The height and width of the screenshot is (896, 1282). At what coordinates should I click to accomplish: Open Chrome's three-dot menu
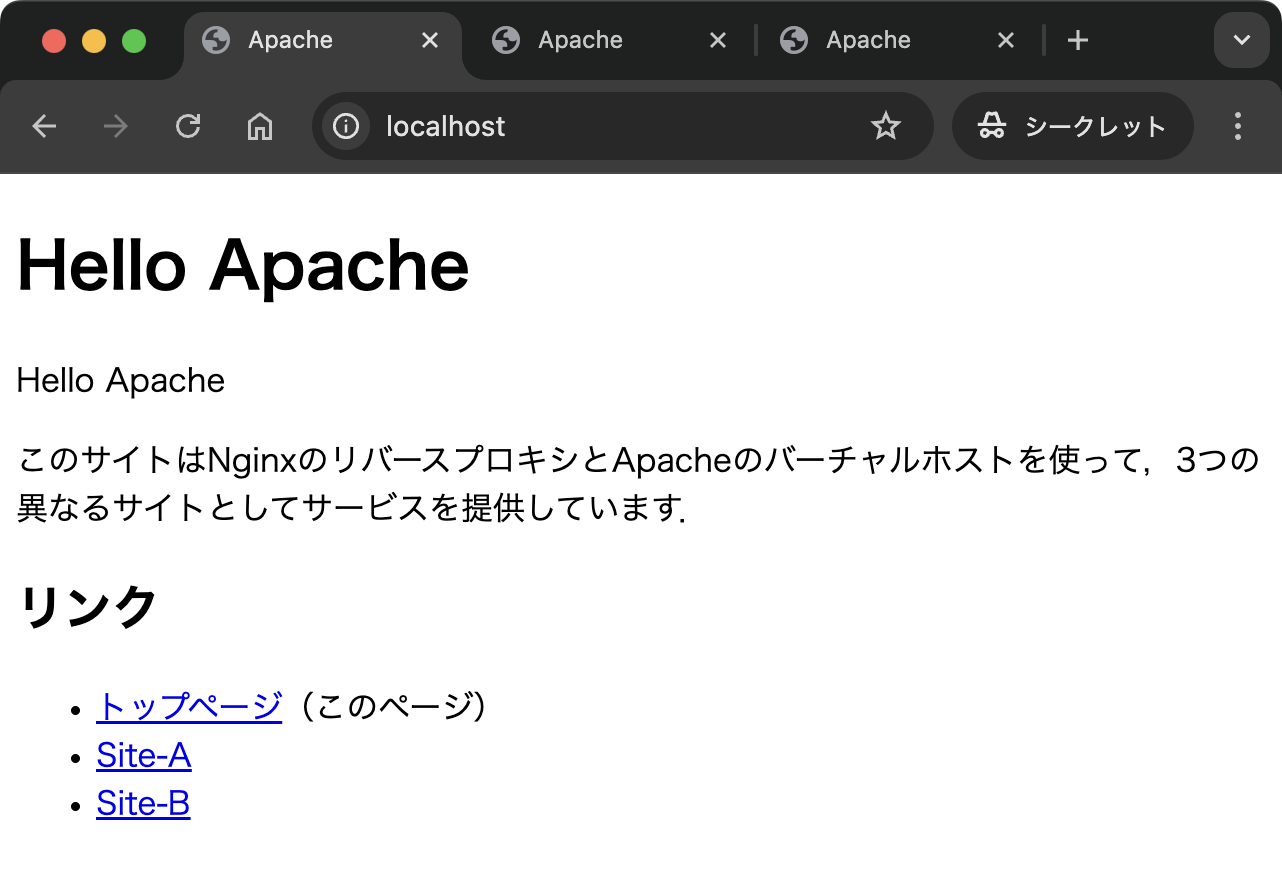tap(1238, 126)
